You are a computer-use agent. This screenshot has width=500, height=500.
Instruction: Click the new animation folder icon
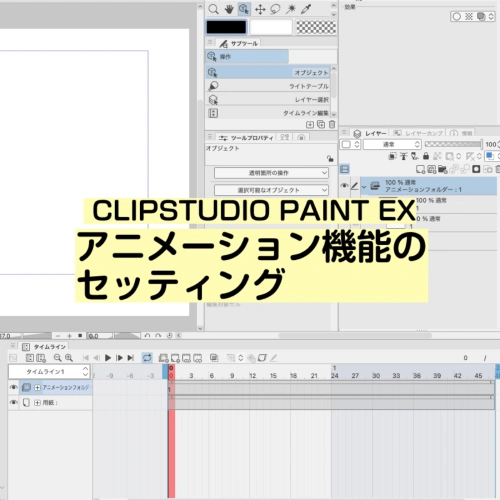(163, 358)
